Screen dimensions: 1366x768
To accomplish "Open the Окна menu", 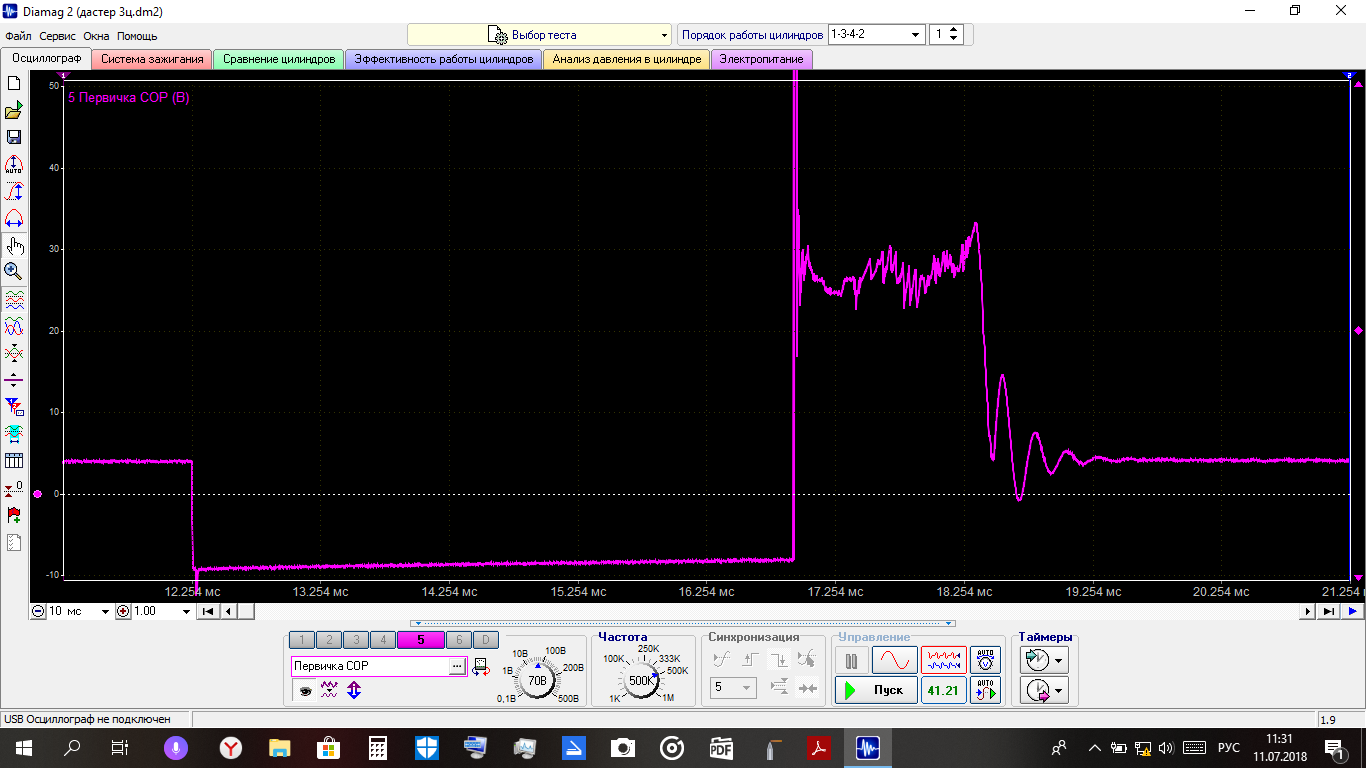I will coord(96,36).
